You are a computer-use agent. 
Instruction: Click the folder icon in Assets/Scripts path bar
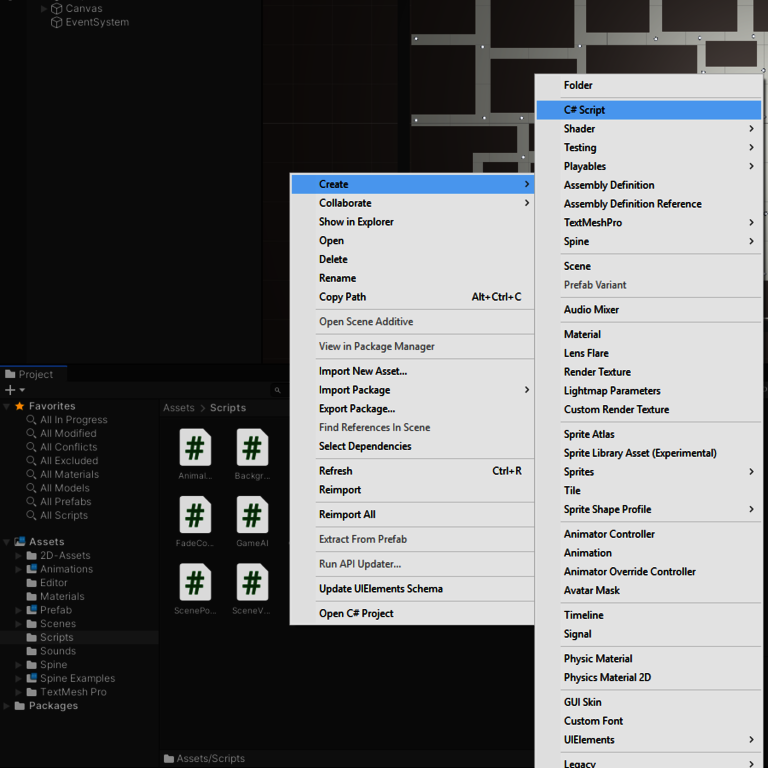pyautogui.click(x=169, y=758)
